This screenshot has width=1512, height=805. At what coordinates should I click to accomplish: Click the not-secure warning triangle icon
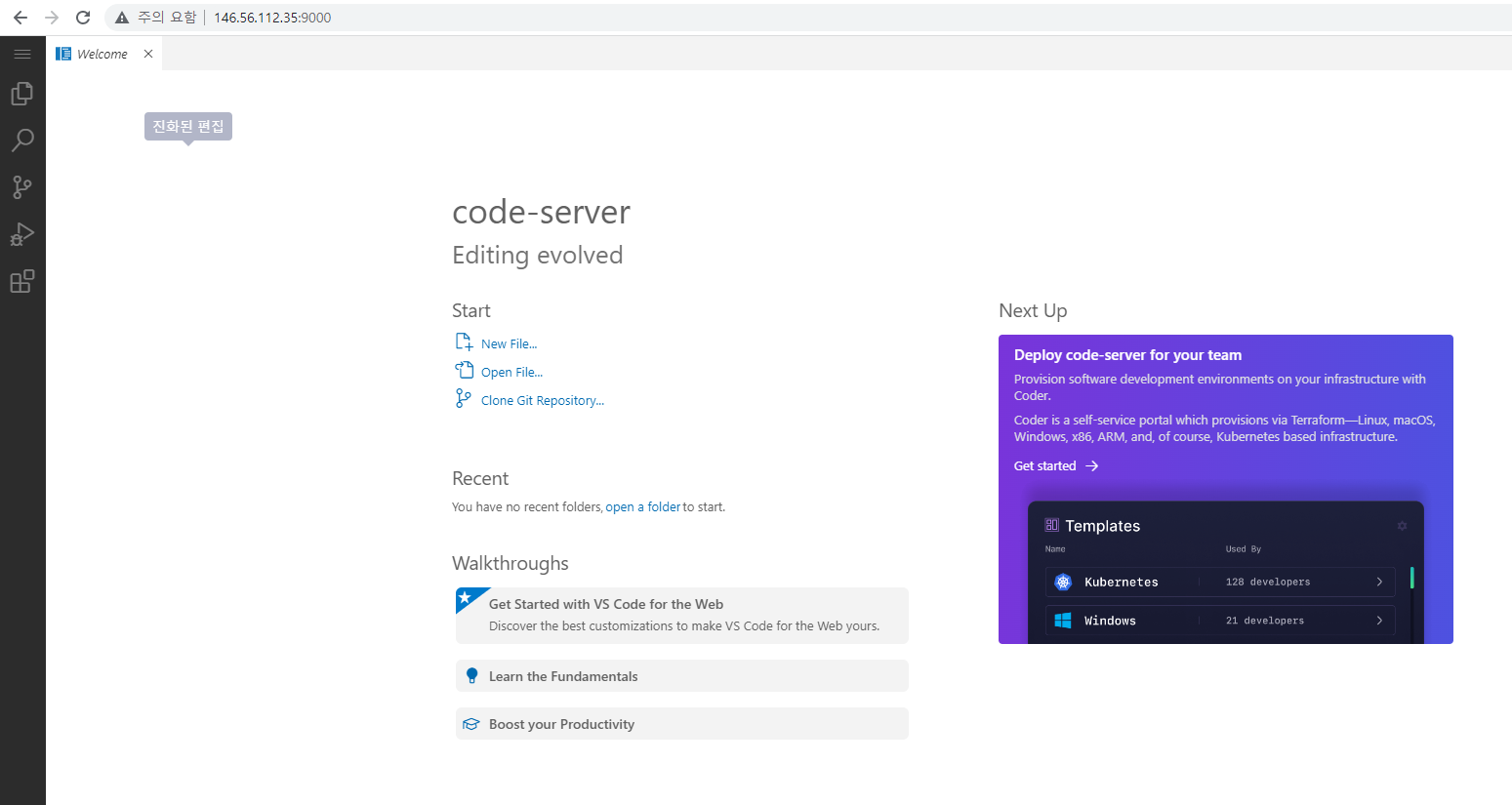(x=122, y=18)
